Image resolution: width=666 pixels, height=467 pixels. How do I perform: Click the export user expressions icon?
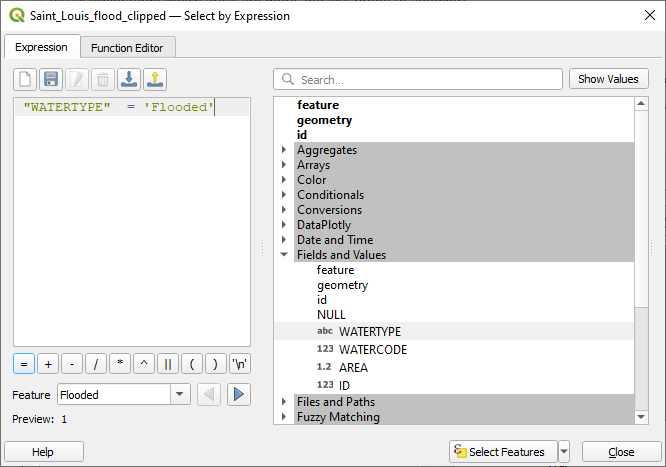point(154,79)
